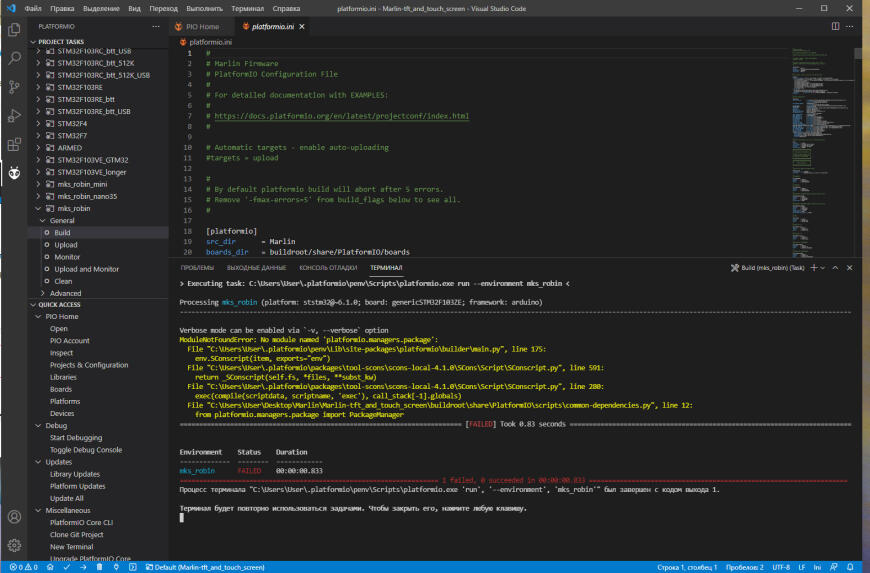
Task: Close the terminal panel
Action: (x=849, y=268)
